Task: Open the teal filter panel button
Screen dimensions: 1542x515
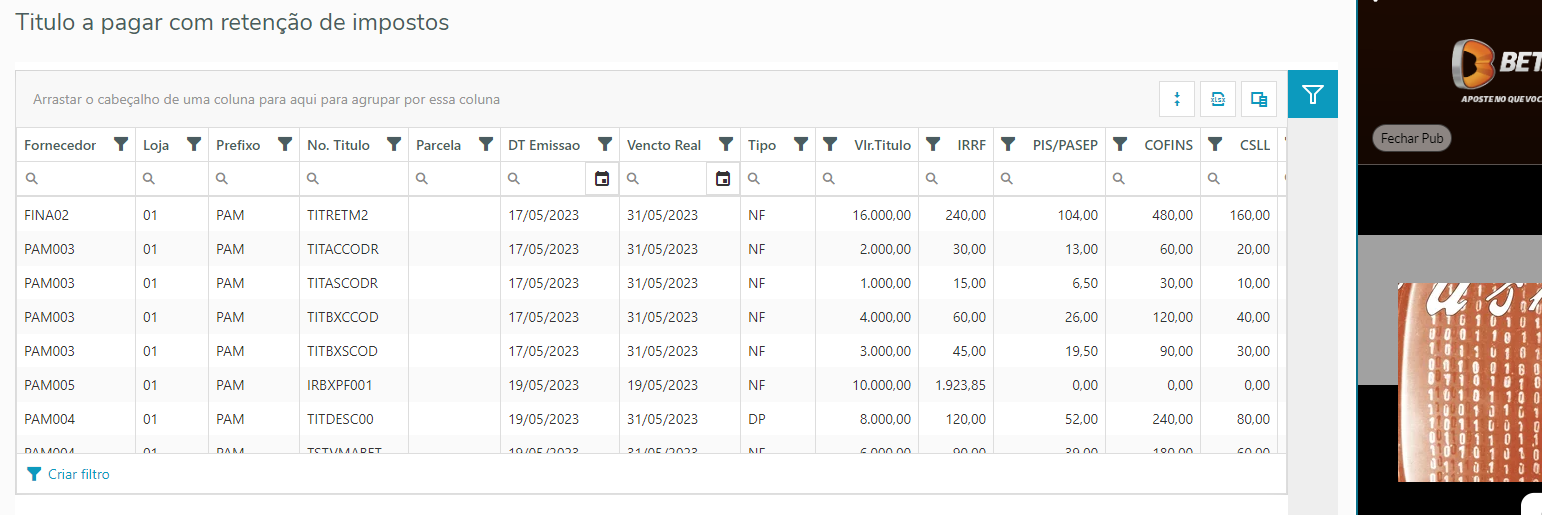Action: point(1313,95)
